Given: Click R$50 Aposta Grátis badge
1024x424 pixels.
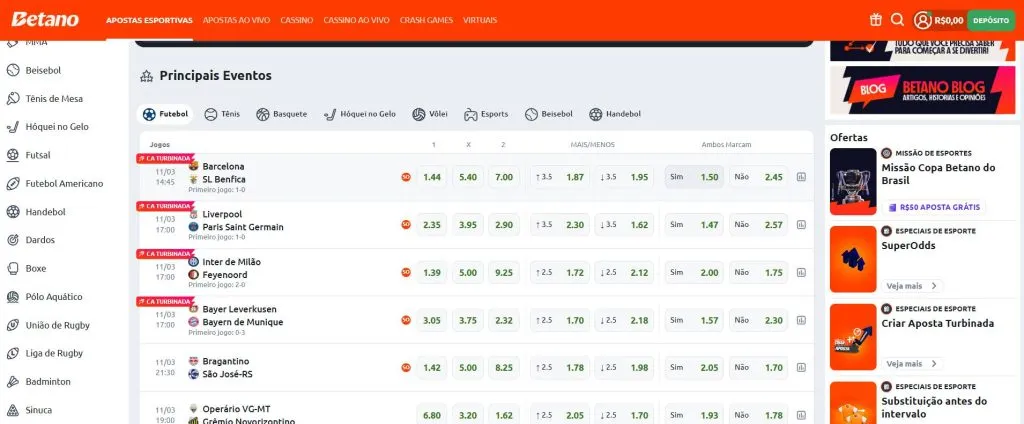Looking at the screenshot, I should (x=934, y=207).
